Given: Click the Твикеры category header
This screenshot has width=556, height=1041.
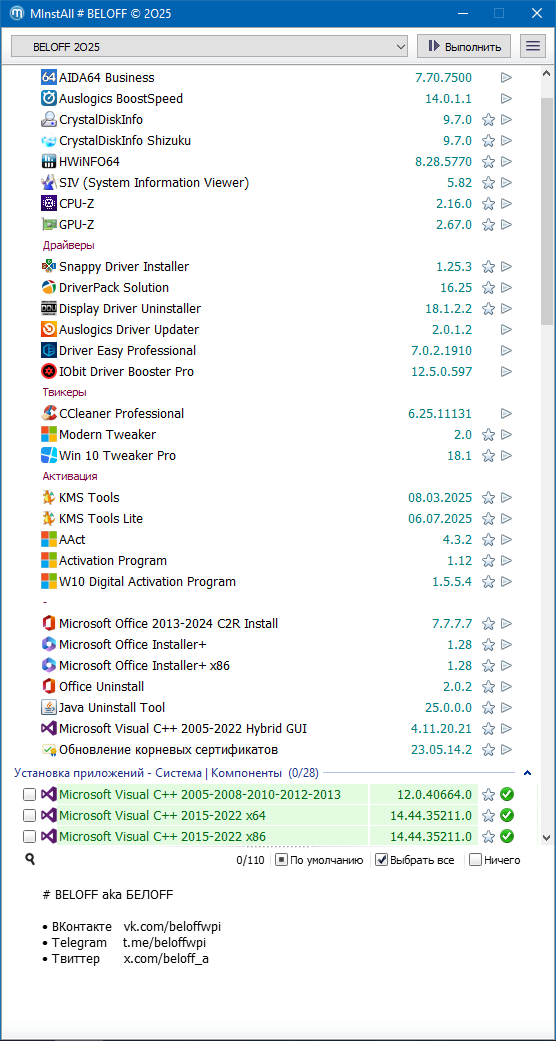Looking at the screenshot, I should point(64,392).
